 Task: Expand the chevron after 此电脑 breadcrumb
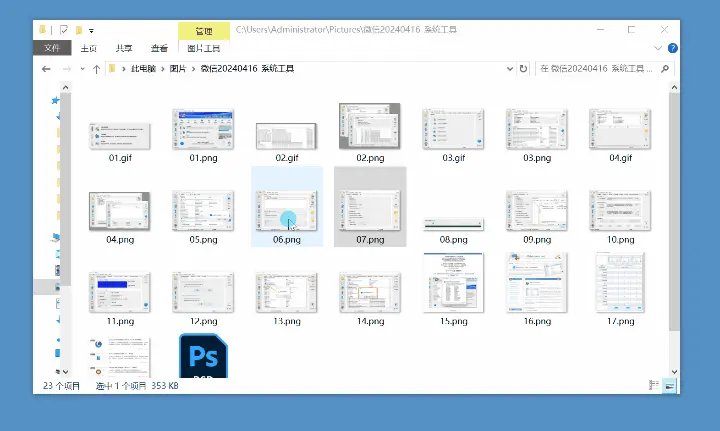163,69
